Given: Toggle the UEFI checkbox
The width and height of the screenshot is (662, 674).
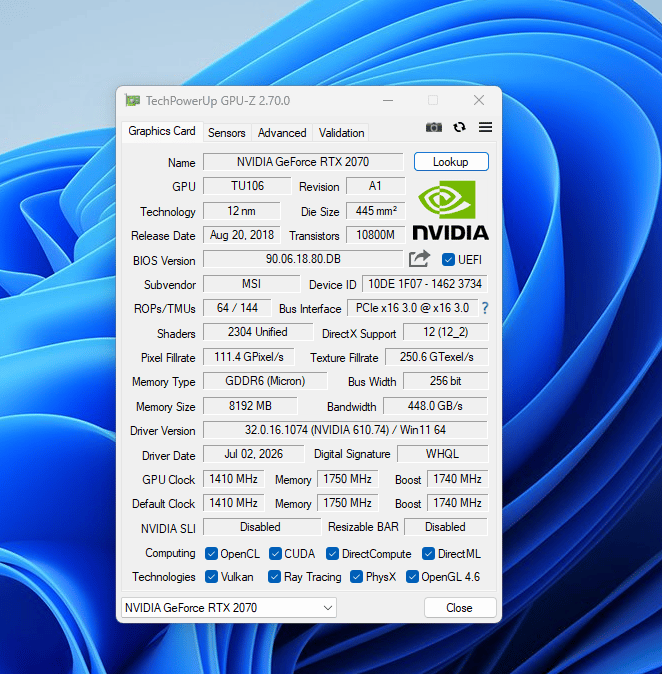Looking at the screenshot, I should coord(448,260).
